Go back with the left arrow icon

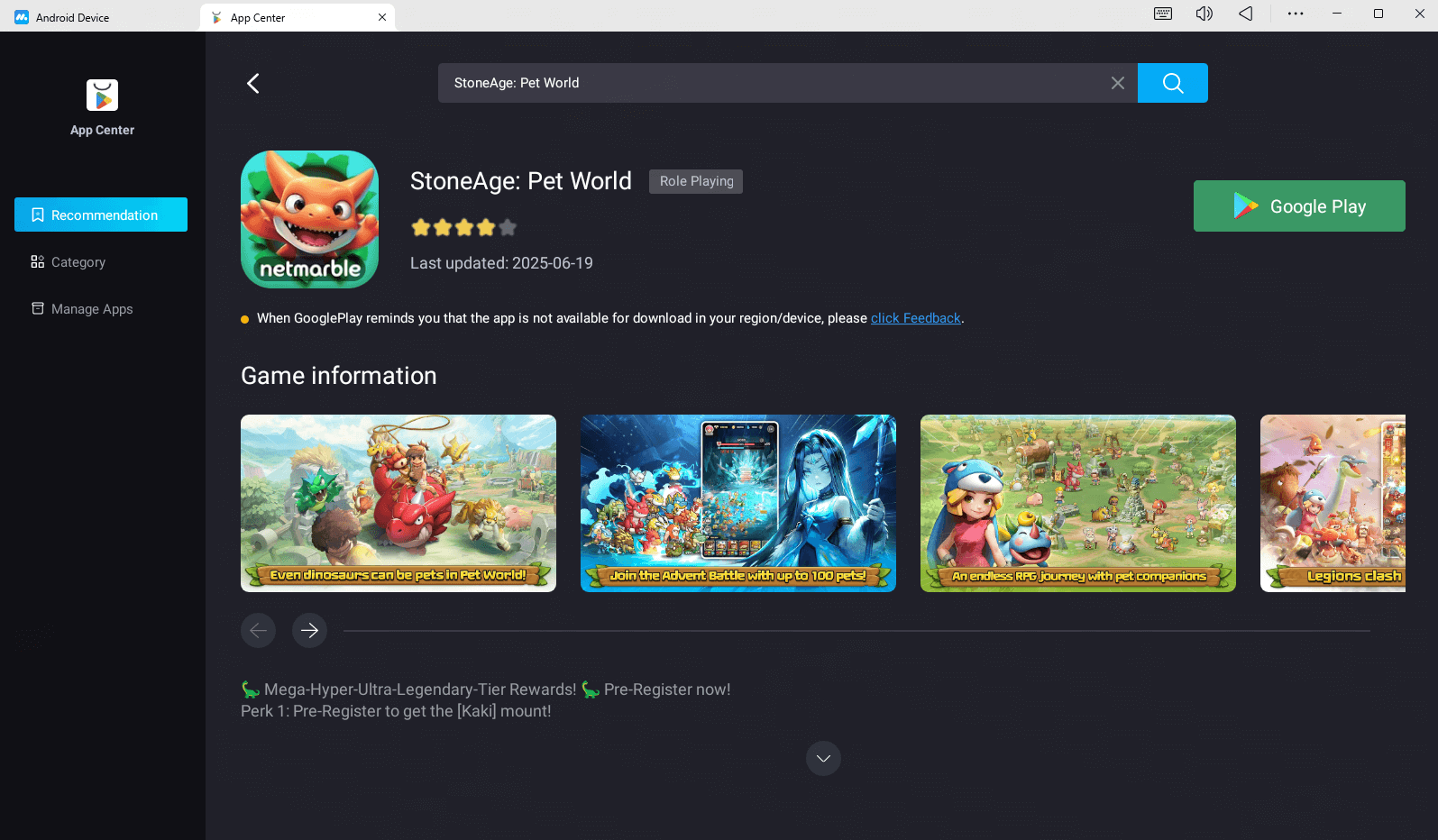253,83
